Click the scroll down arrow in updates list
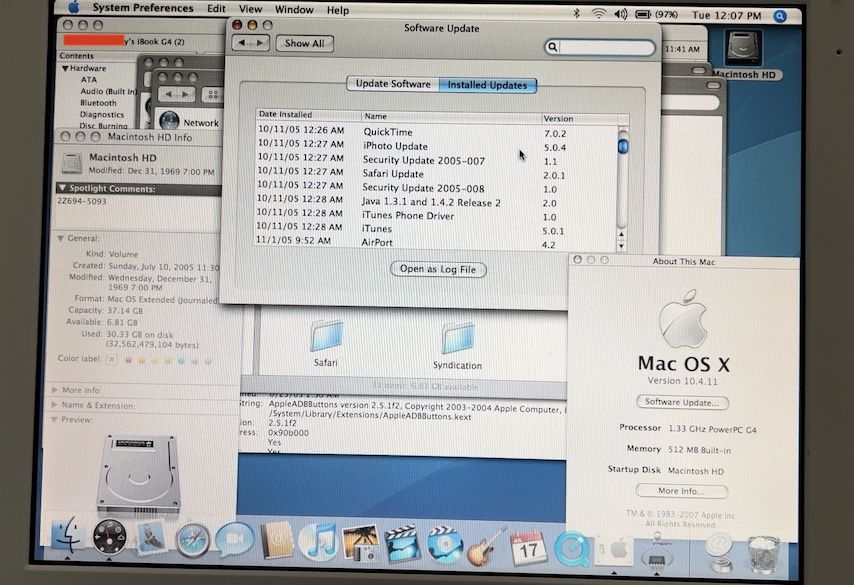854x585 pixels. point(621,246)
